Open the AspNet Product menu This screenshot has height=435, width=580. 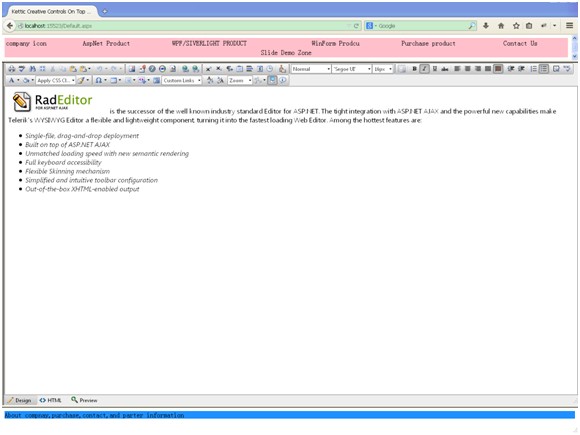106,43
